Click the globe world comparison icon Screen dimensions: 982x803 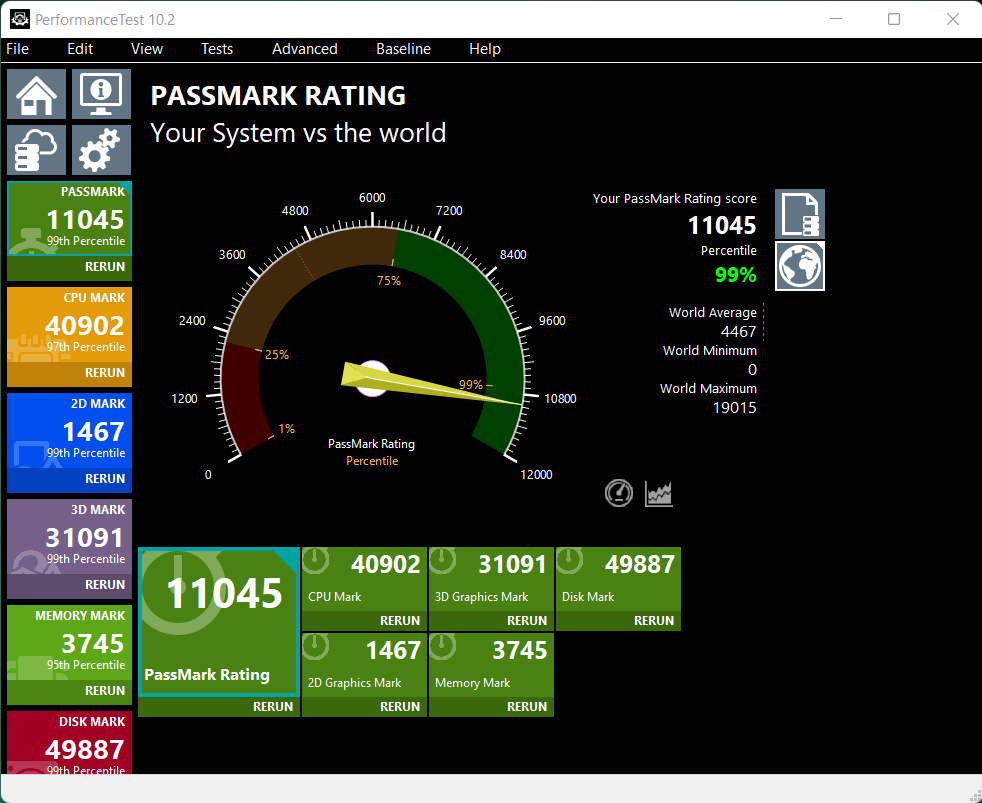800,266
